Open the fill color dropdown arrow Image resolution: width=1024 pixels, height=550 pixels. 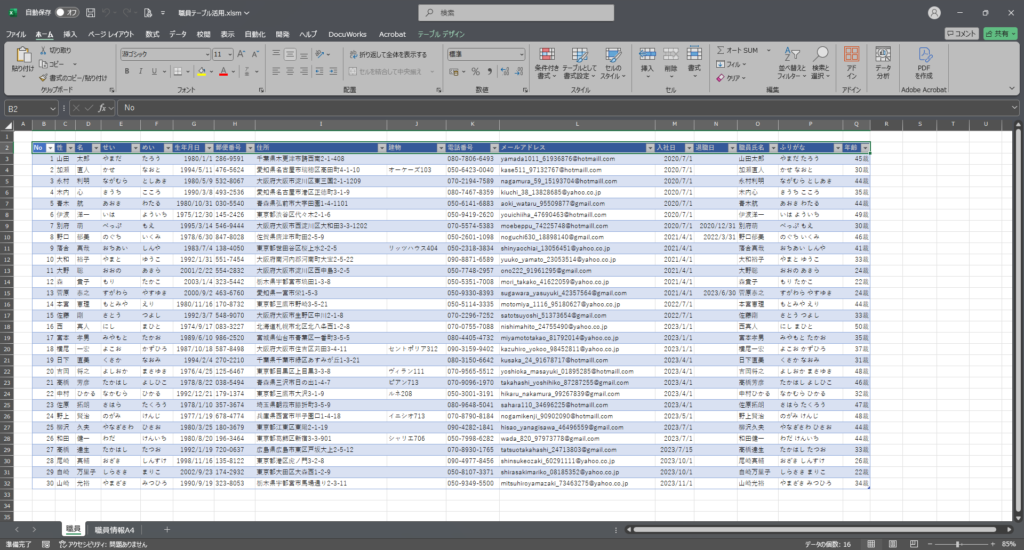tap(211, 72)
